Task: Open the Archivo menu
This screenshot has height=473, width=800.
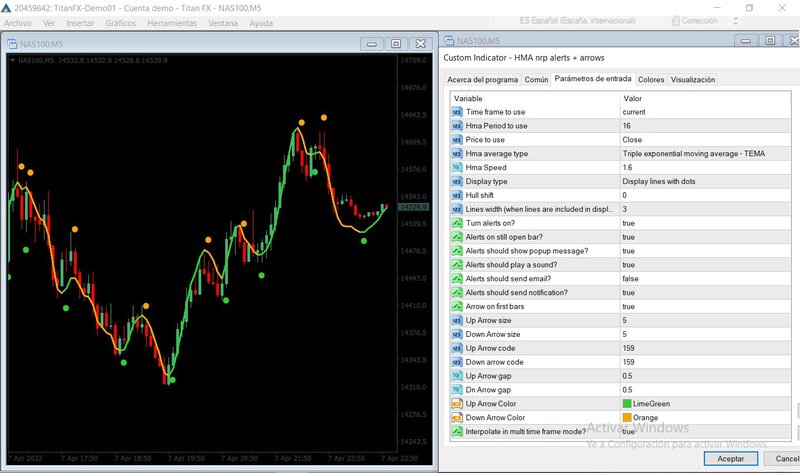Action: (18, 23)
